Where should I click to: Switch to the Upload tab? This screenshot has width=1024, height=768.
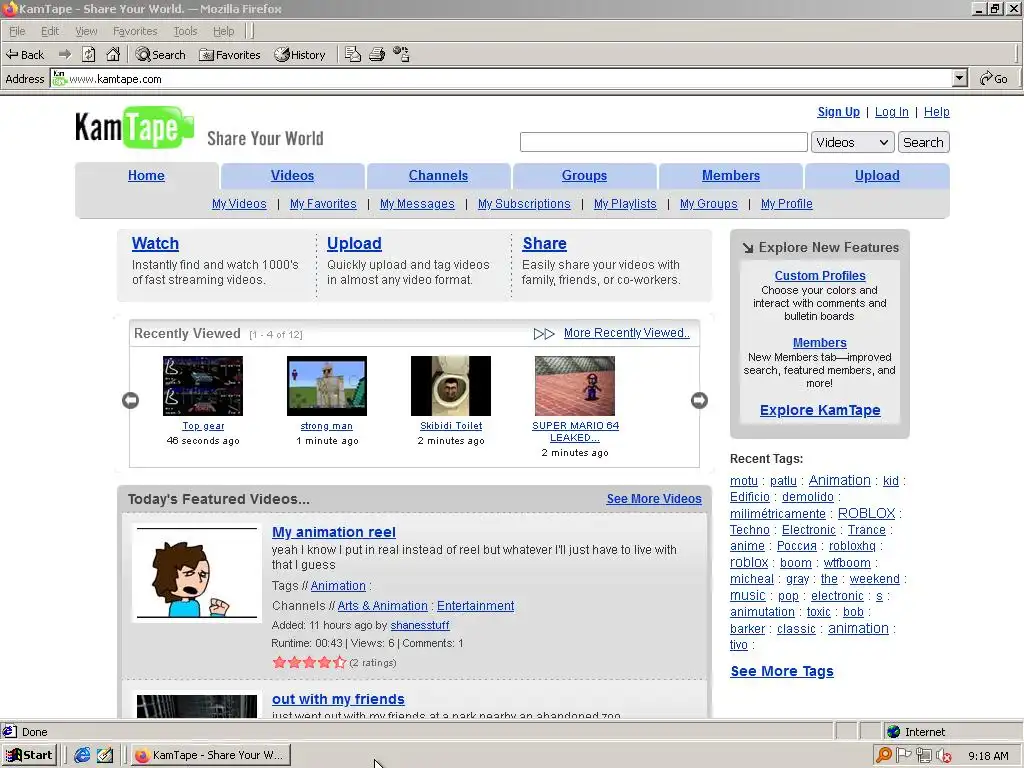pos(877,176)
